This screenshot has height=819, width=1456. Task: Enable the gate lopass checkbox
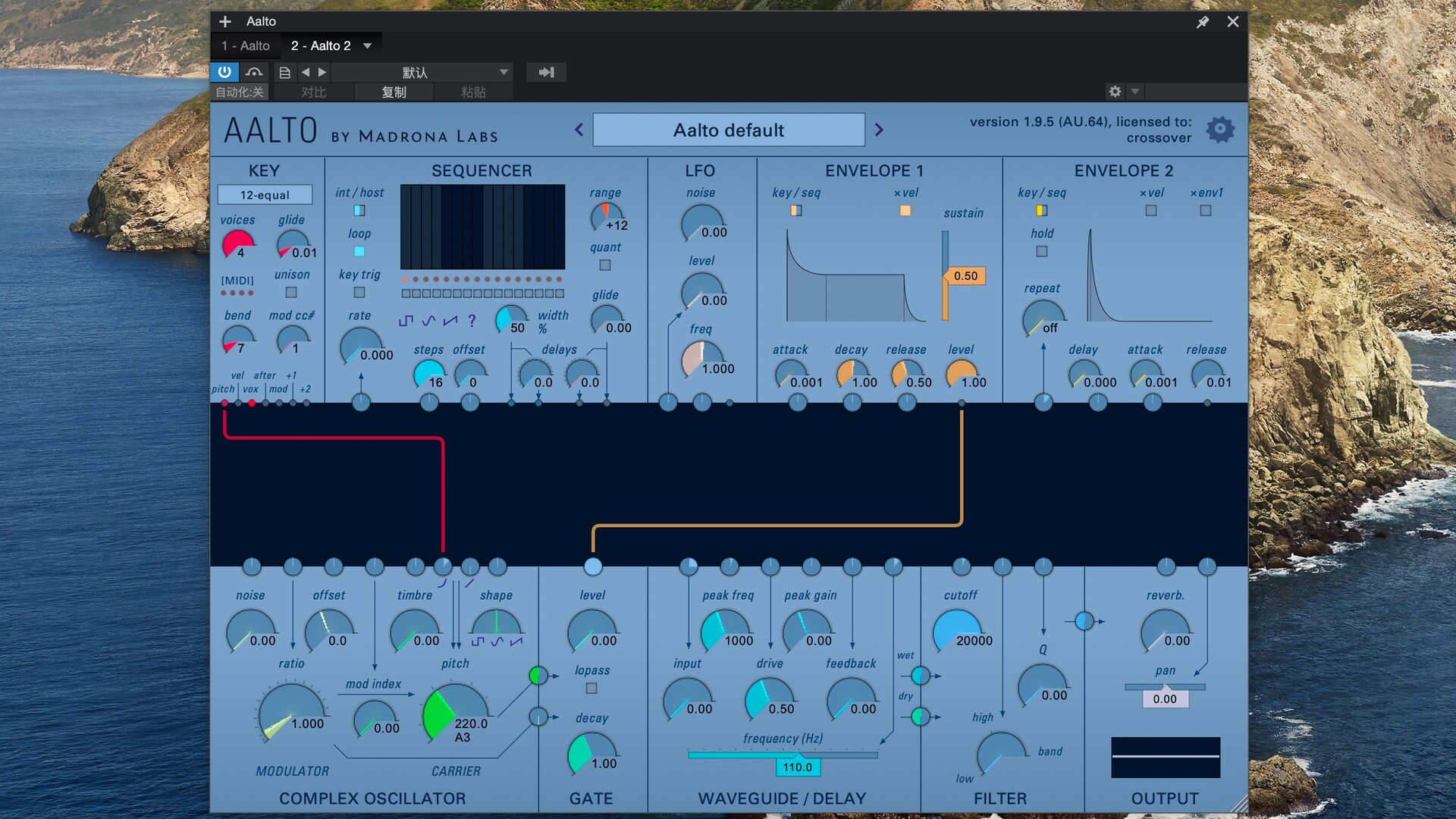pos(591,689)
